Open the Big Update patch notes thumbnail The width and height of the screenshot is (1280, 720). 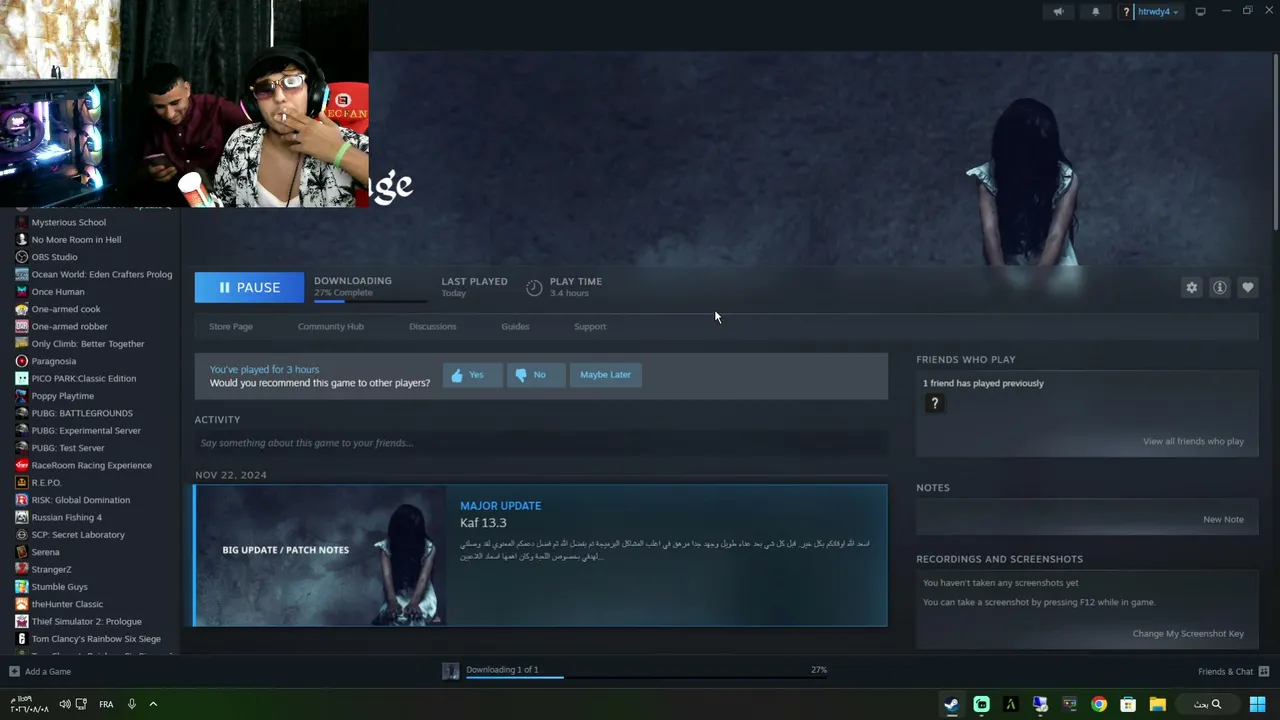tap(320, 555)
